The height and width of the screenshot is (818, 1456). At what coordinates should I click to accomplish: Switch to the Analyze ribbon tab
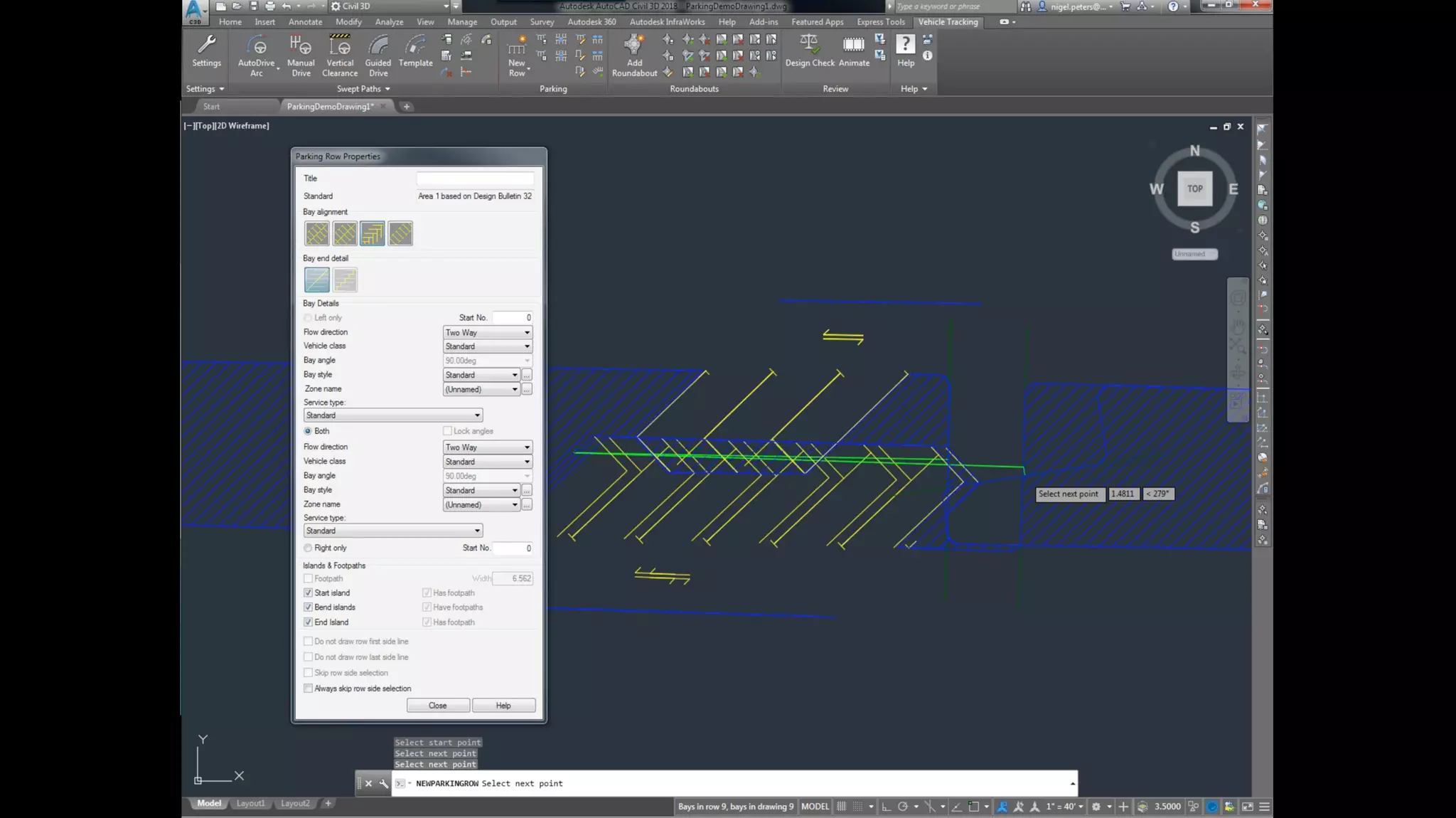tap(389, 22)
